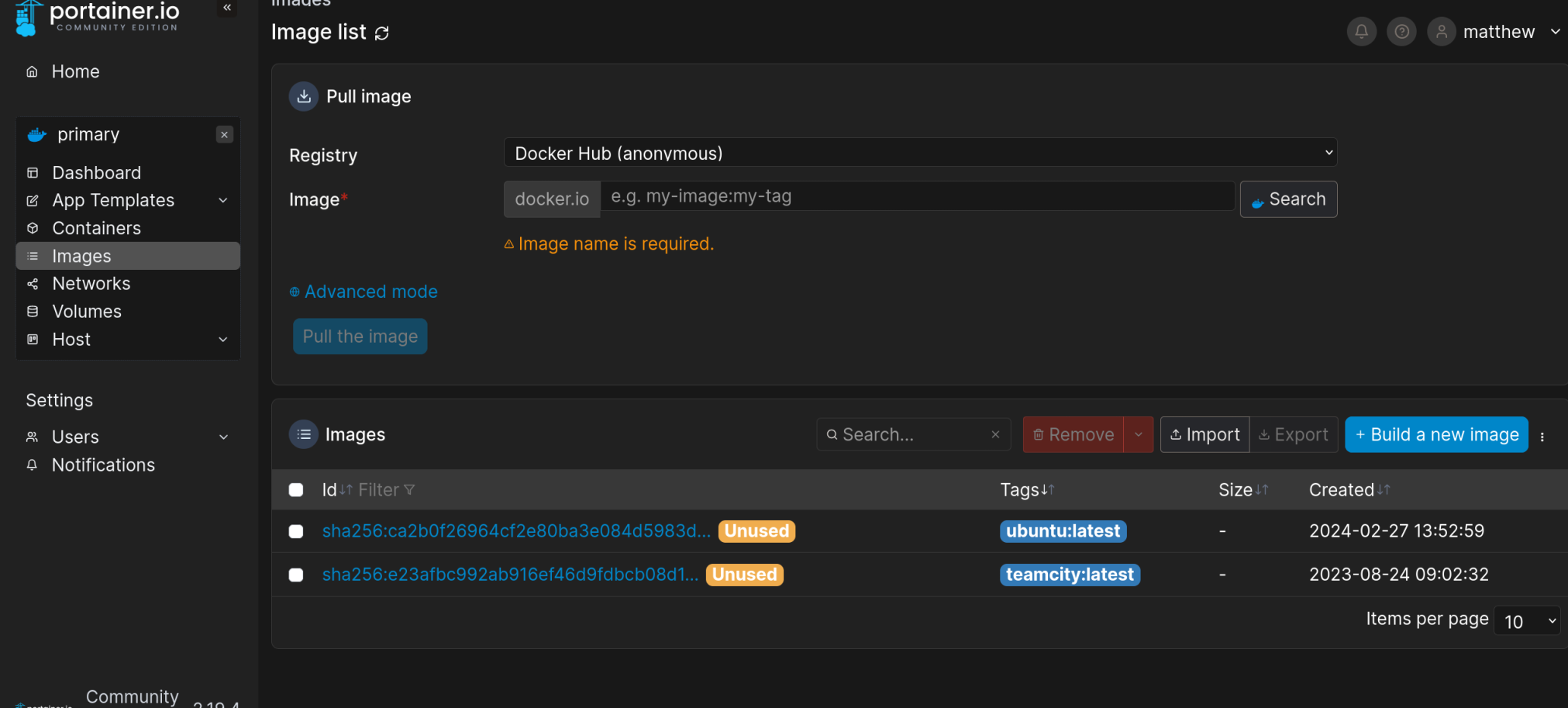1568x708 pixels.
Task: Change Items per page dropdown
Action: 1527,620
